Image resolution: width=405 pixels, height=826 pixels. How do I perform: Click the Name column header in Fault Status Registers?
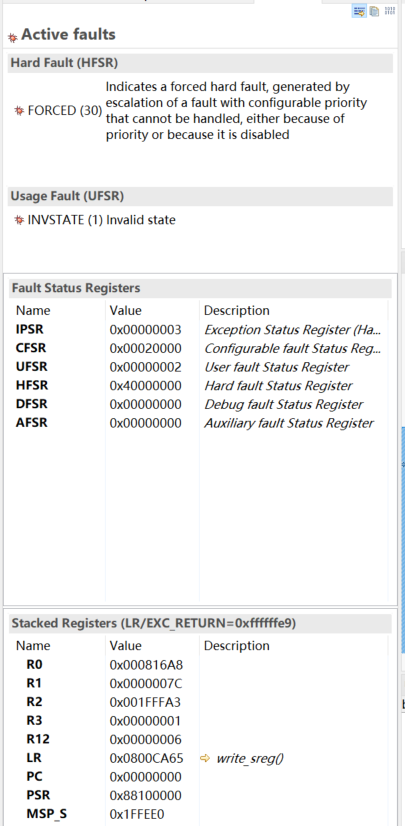[33, 310]
